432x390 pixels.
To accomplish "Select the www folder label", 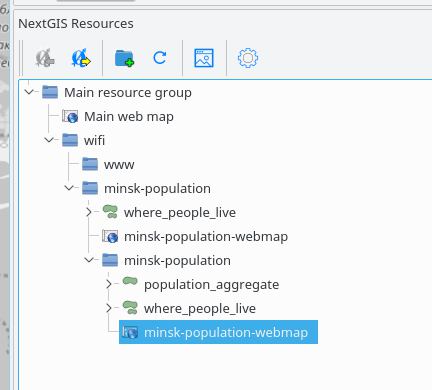I will (119, 165).
